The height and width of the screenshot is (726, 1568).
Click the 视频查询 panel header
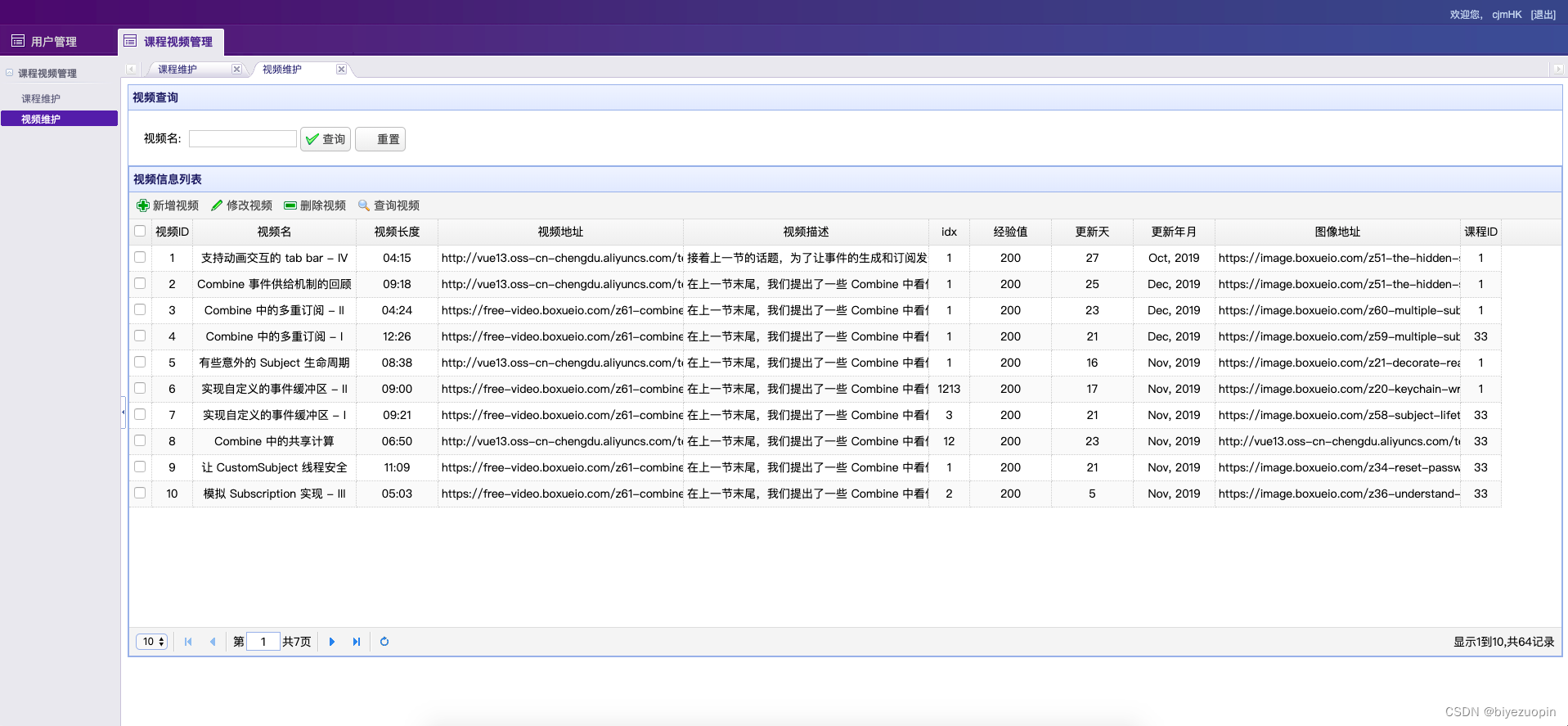point(845,97)
